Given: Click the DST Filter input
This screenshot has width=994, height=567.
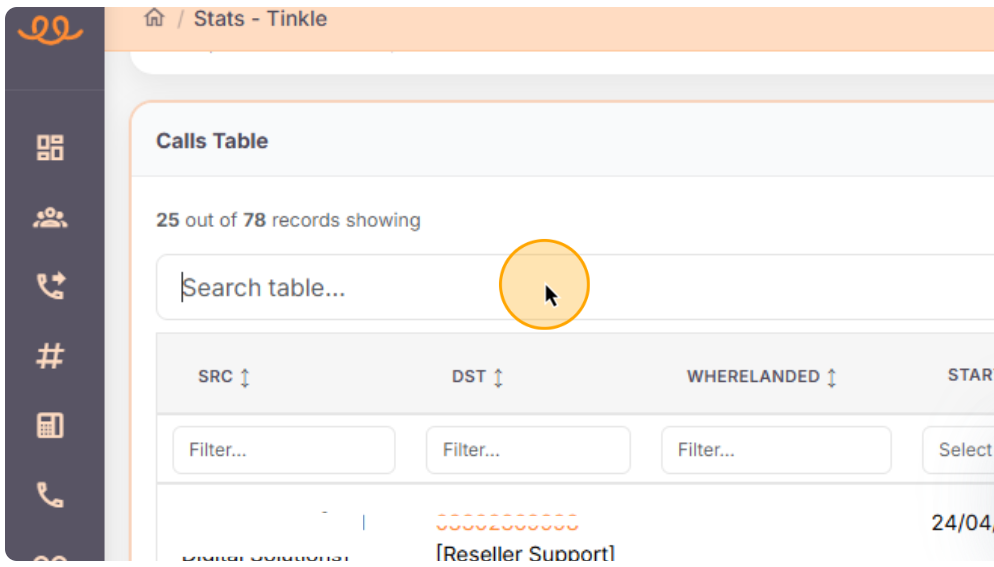Looking at the screenshot, I should (x=528, y=450).
